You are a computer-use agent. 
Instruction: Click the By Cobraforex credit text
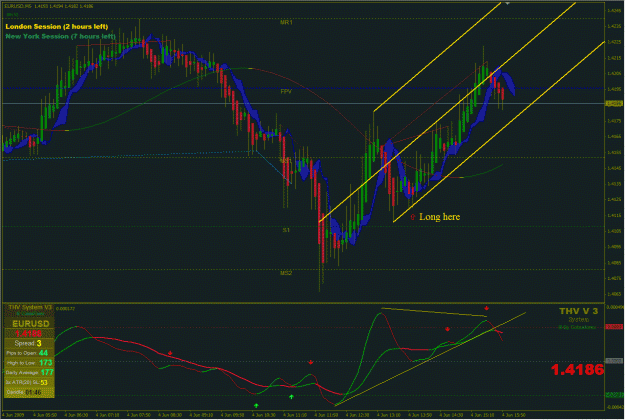pos(578,327)
